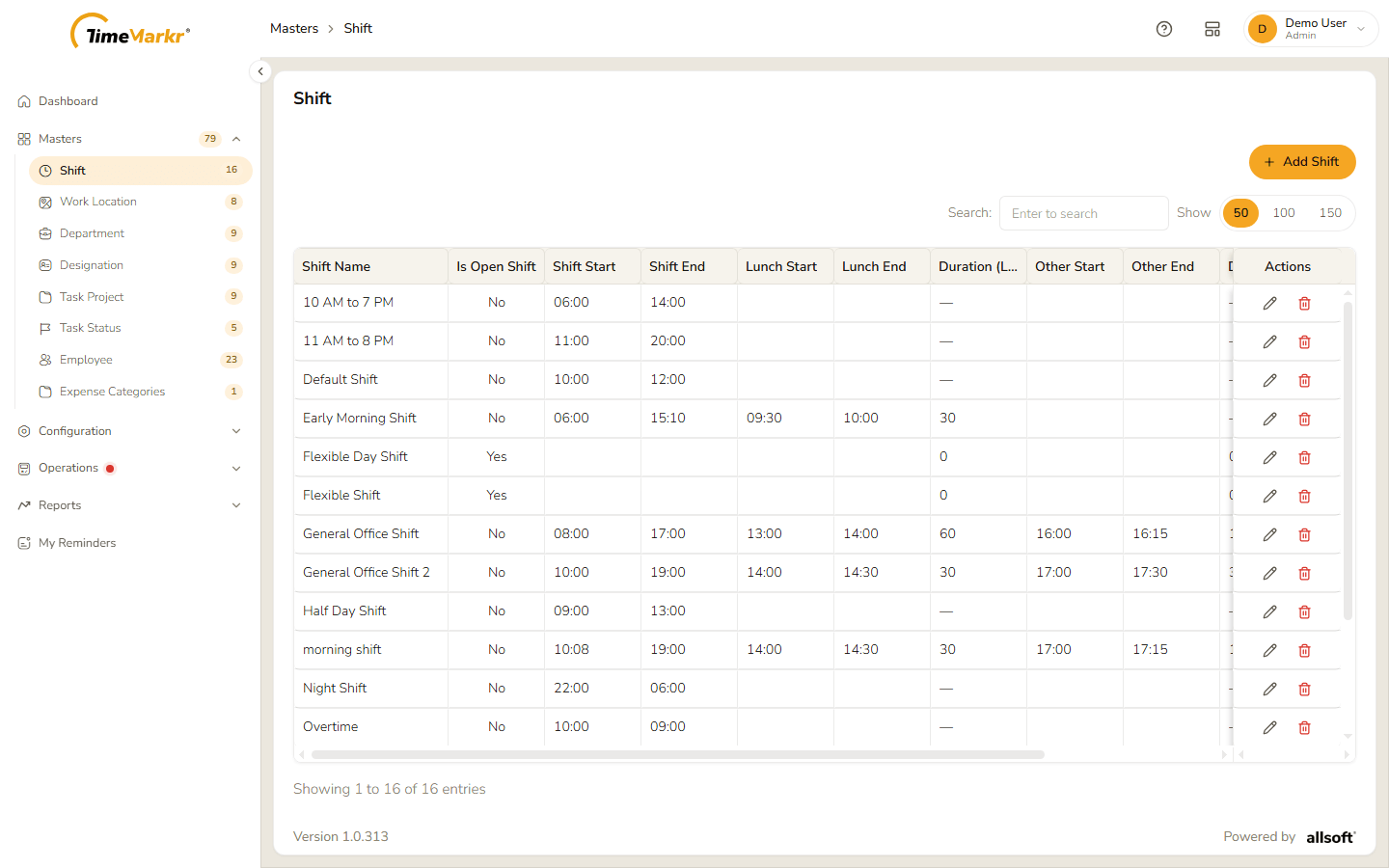Screen dimensions: 1389x868
Task: Open the Designation master page
Action: [x=141, y=265]
